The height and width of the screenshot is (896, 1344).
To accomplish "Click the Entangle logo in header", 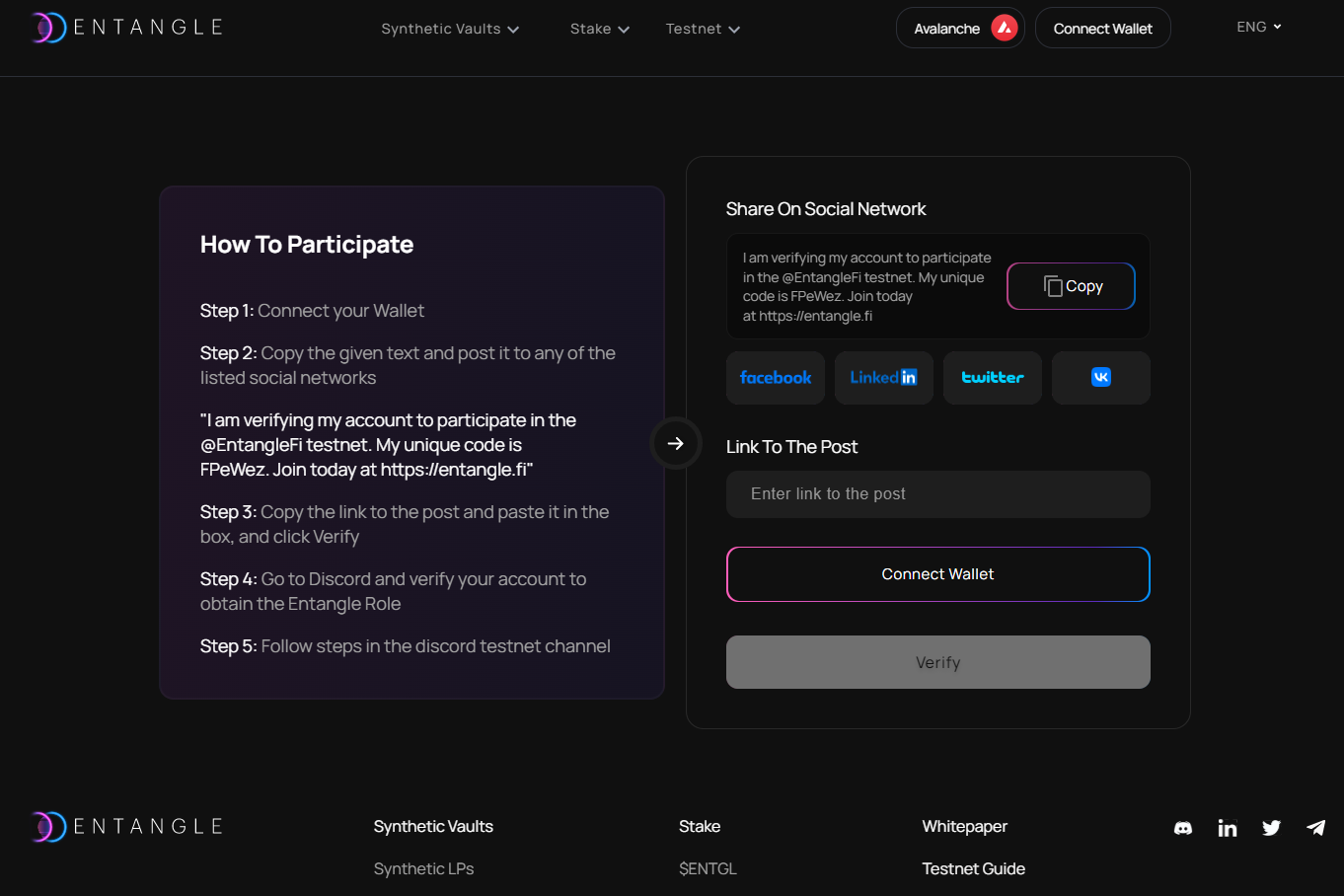I will pos(127,28).
